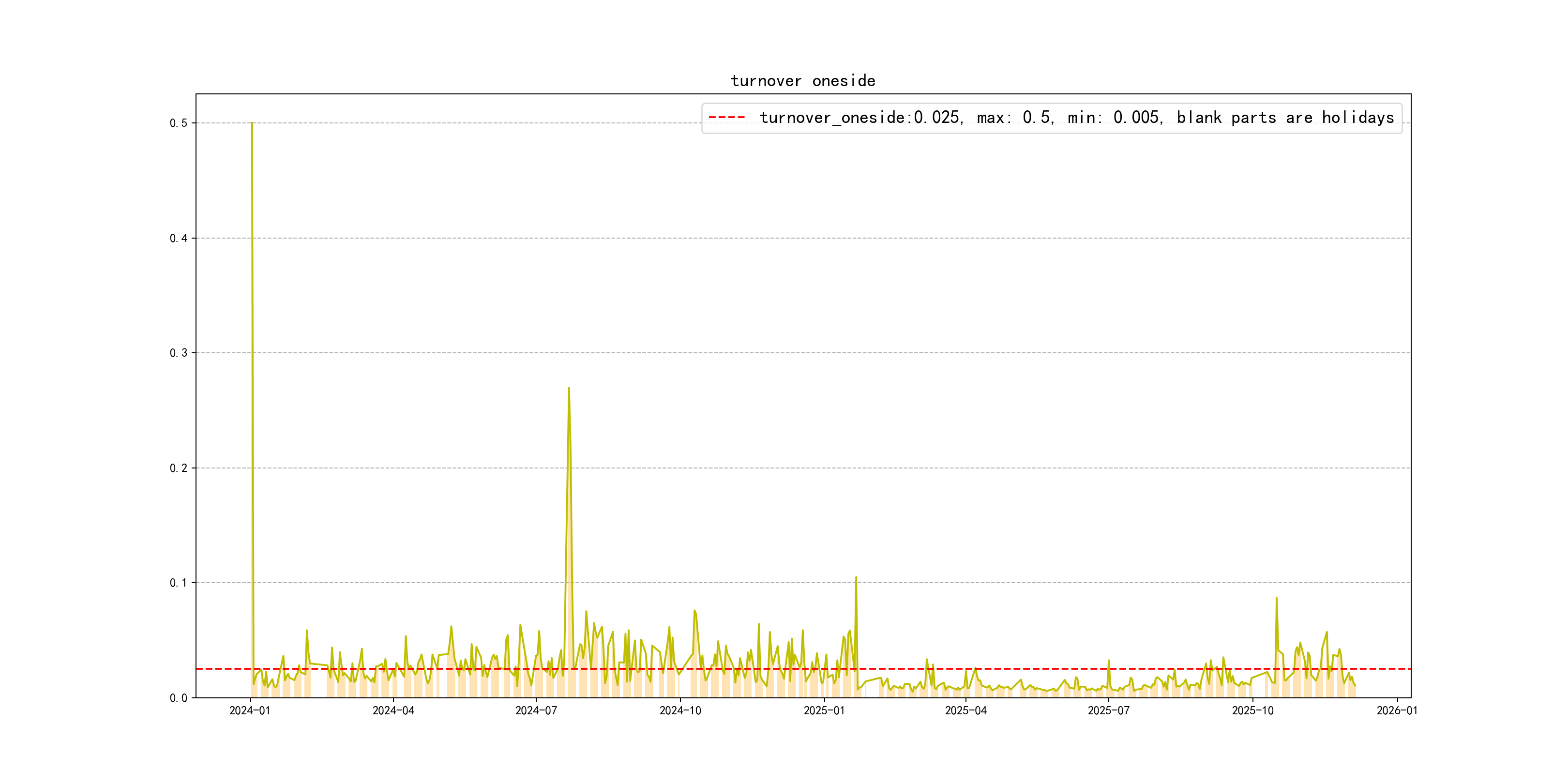Select the 2024-04 x-axis date label

[393, 710]
